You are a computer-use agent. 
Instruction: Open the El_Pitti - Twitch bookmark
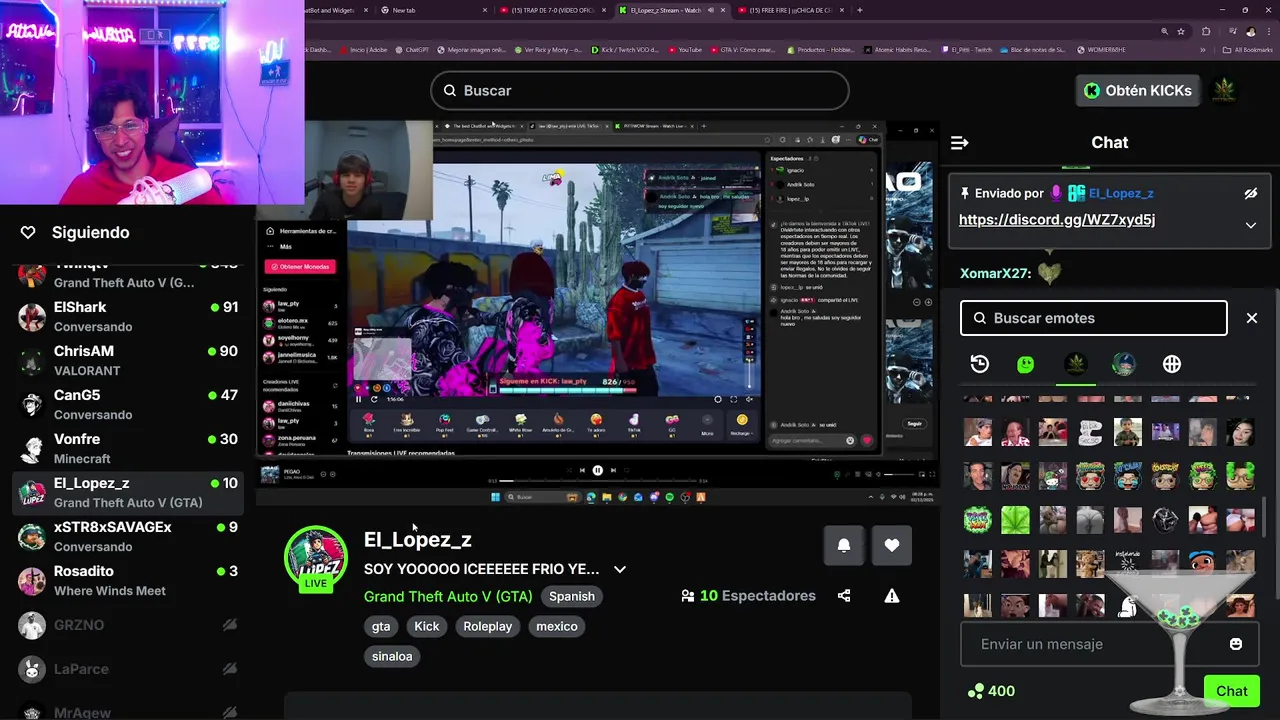(x=967, y=49)
